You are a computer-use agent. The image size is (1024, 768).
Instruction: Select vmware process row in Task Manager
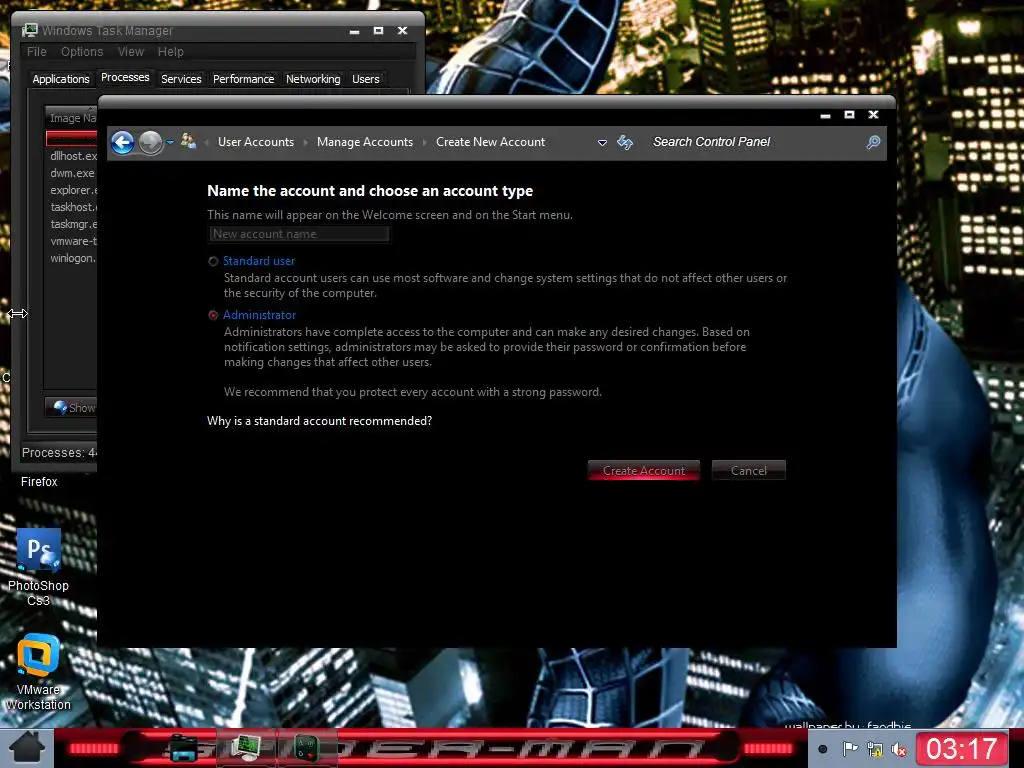[x=71, y=241]
